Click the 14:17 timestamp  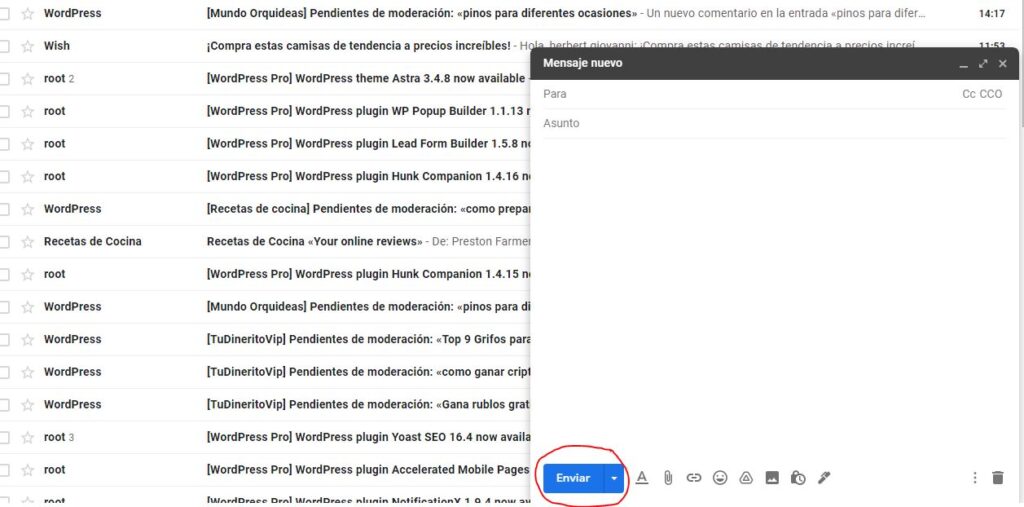click(x=991, y=14)
